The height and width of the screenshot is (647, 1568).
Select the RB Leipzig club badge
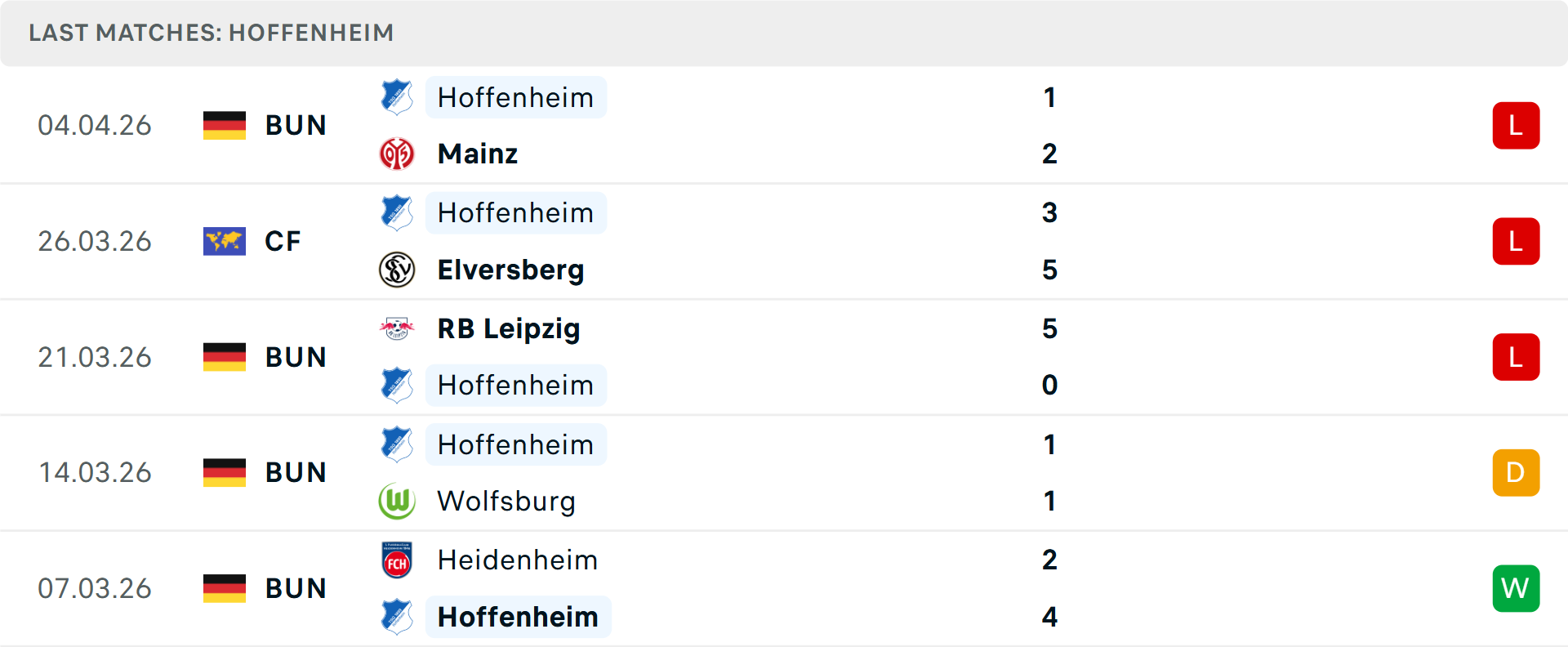(397, 329)
